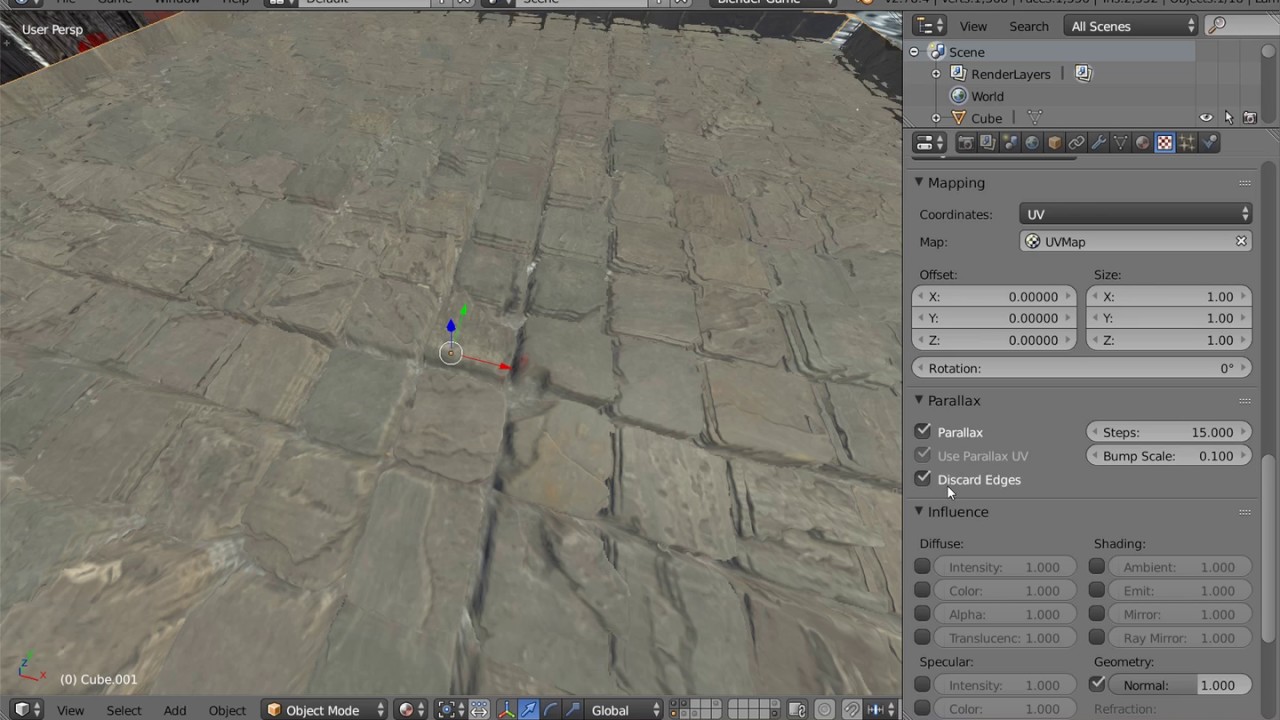Screen dimensions: 1280x720
Task: Open the Global orientation dropdown
Action: [626, 710]
